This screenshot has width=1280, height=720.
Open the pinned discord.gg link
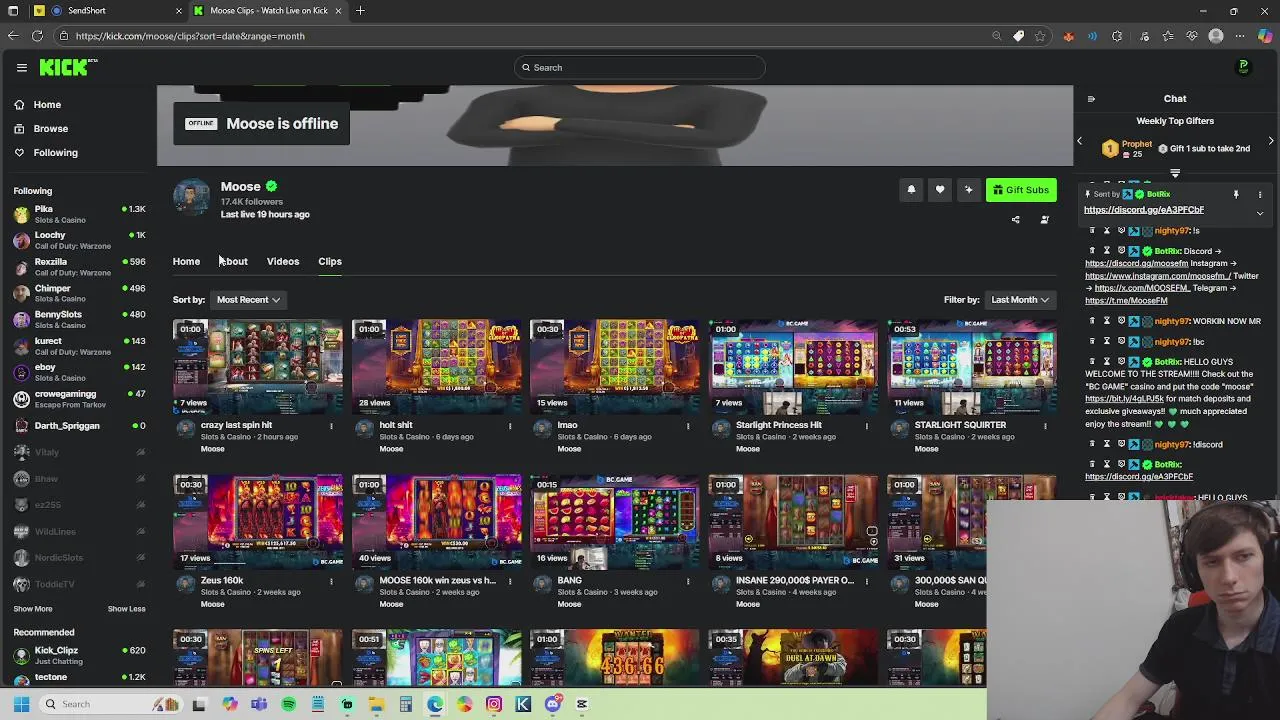(x=1143, y=210)
